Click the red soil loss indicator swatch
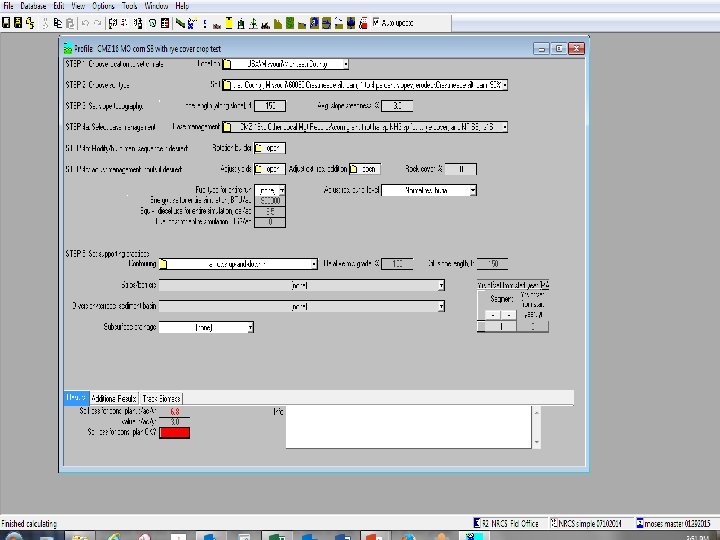The height and width of the screenshot is (540, 720). [174, 432]
